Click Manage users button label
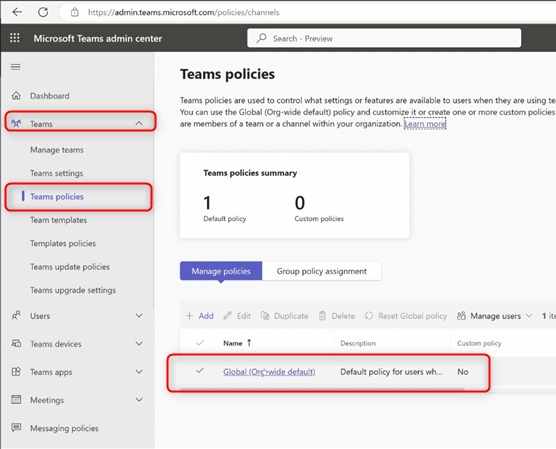556x449 pixels. 495,316
